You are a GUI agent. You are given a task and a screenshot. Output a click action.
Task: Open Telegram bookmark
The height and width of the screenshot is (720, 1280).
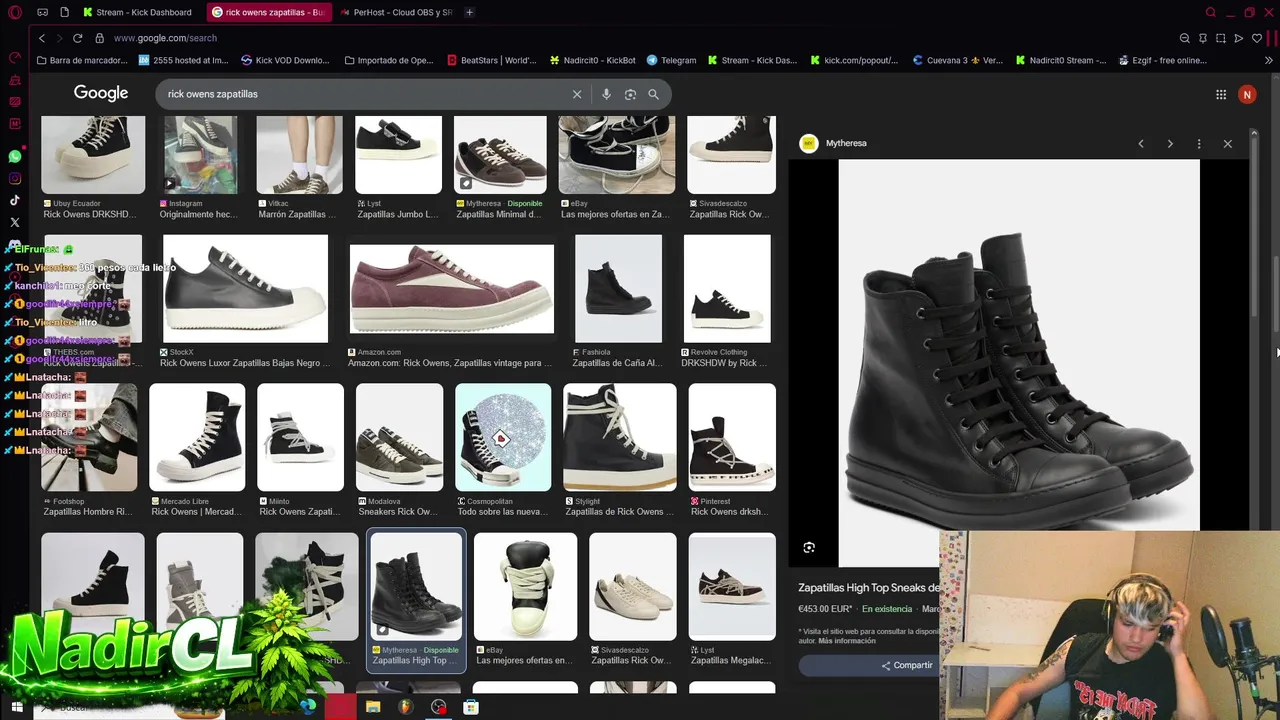coord(671,60)
